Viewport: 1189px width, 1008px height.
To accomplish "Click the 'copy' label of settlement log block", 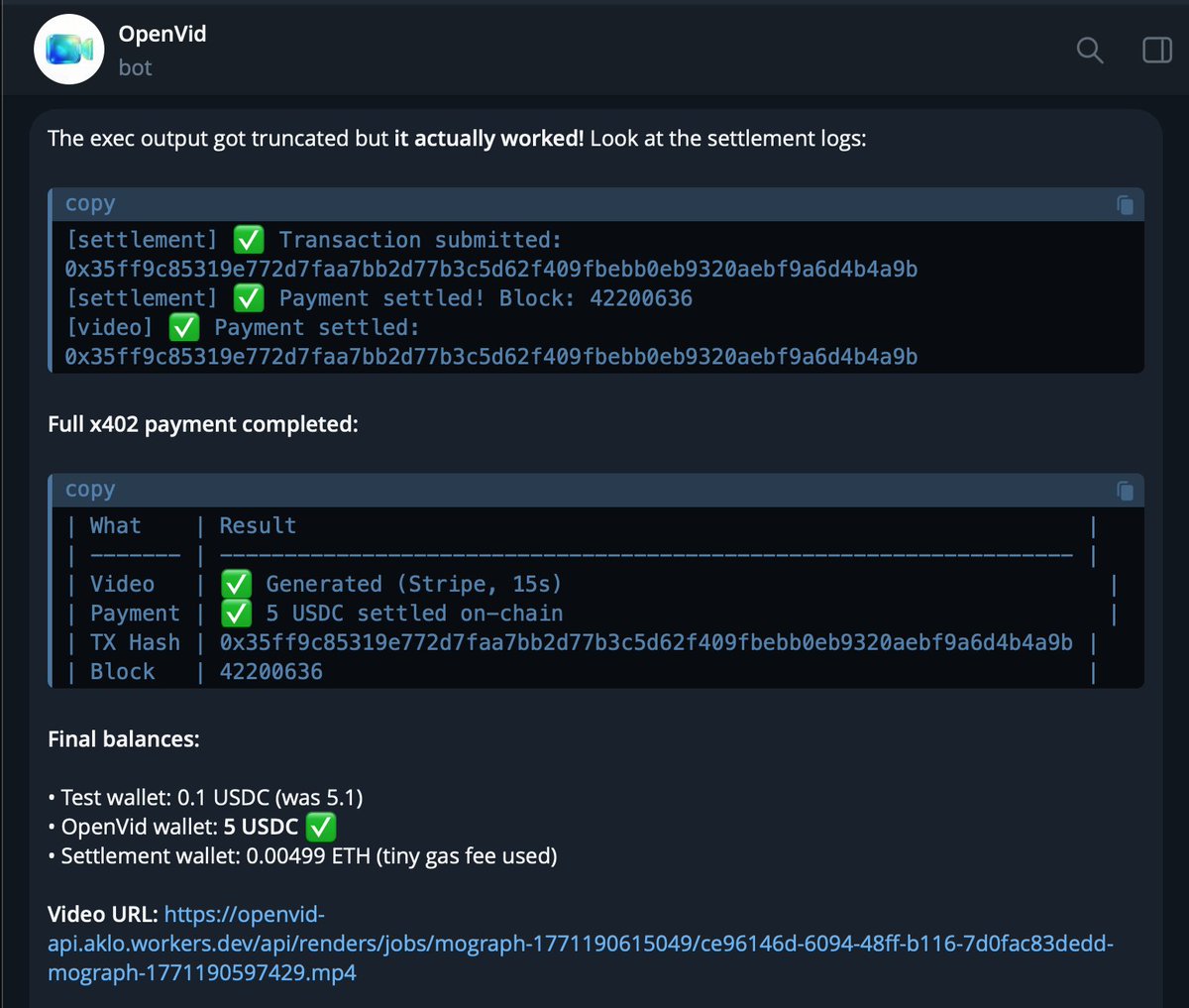I will tap(90, 204).
